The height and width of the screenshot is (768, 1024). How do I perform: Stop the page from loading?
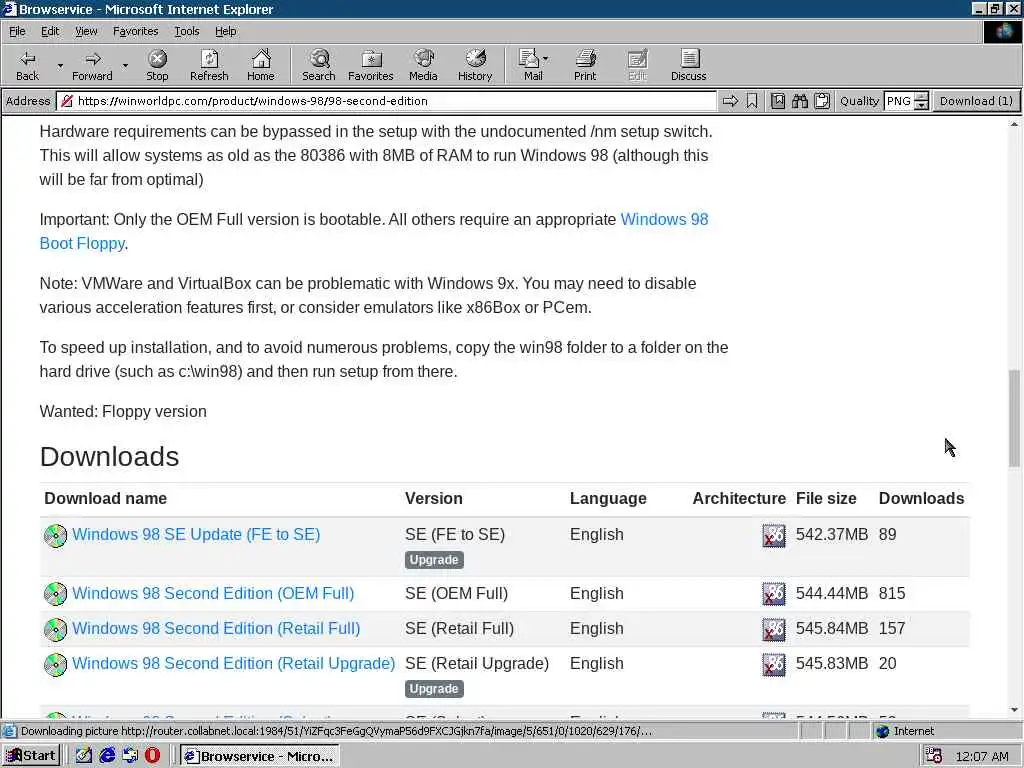click(x=157, y=65)
